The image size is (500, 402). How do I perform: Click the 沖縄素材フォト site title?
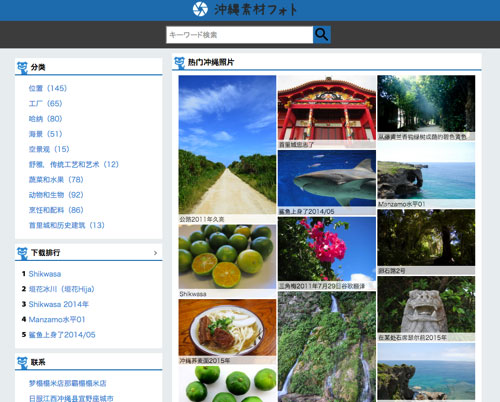click(x=255, y=9)
